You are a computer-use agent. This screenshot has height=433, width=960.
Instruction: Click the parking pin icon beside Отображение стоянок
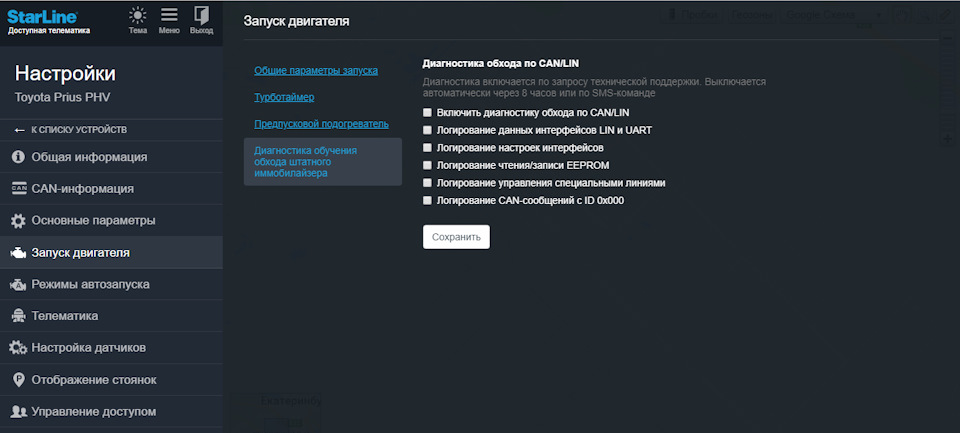pos(19,380)
